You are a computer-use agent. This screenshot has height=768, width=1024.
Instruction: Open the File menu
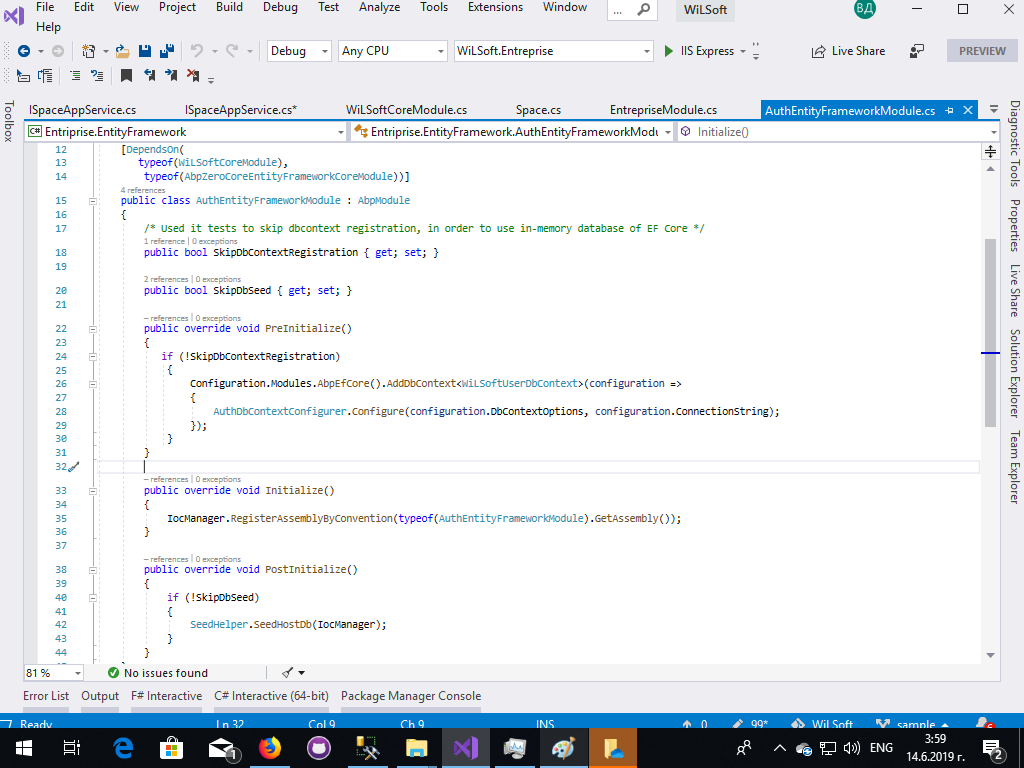(x=45, y=7)
